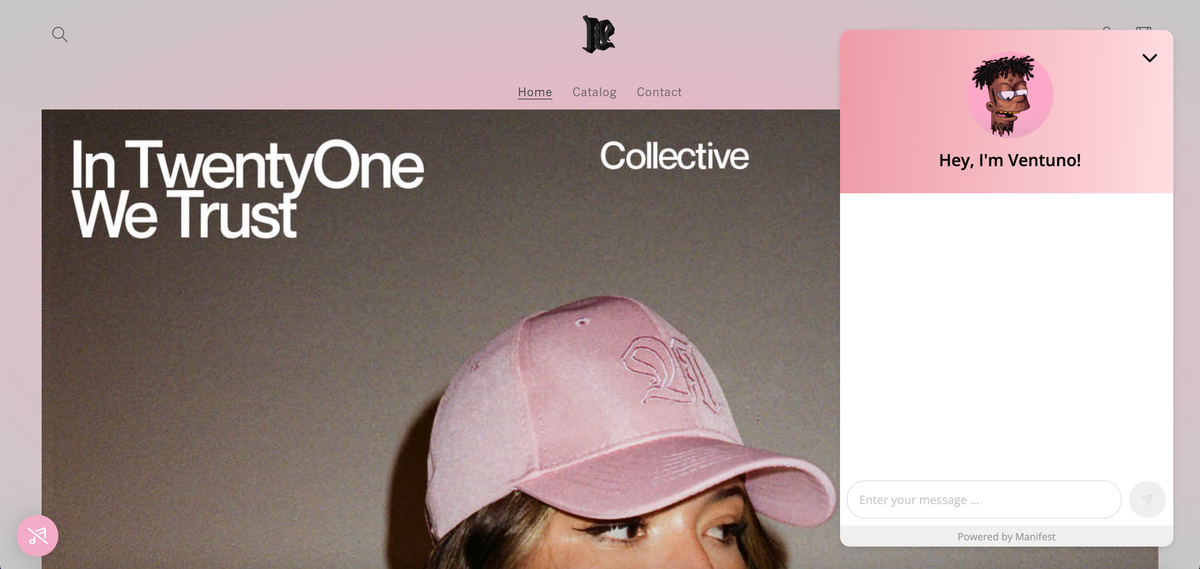The height and width of the screenshot is (569, 1200).
Task: Click the Powered by Manifest link
Action: pyautogui.click(x=1006, y=537)
